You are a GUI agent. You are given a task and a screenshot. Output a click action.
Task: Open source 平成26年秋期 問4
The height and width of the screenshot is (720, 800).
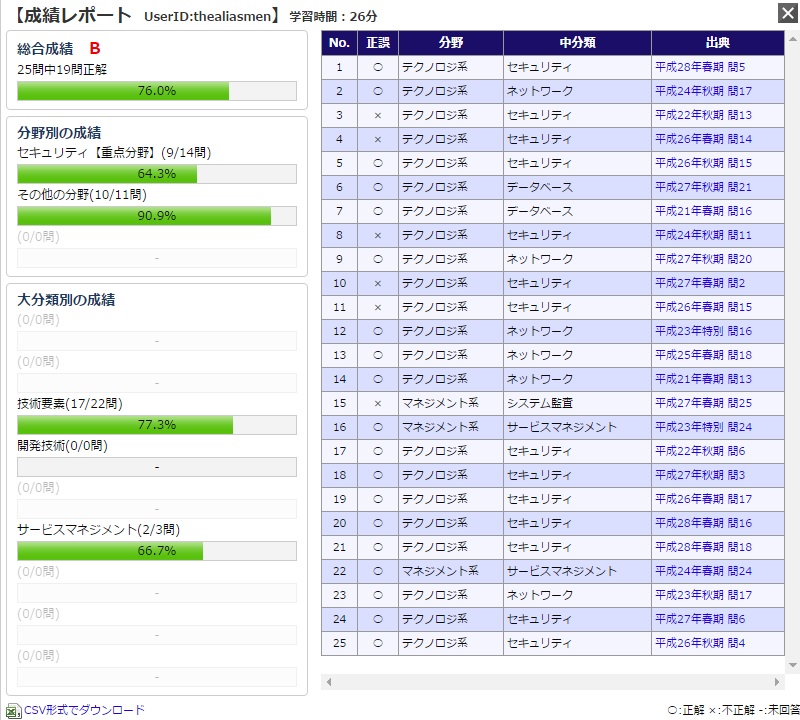pyautogui.click(x=700, y=642)
